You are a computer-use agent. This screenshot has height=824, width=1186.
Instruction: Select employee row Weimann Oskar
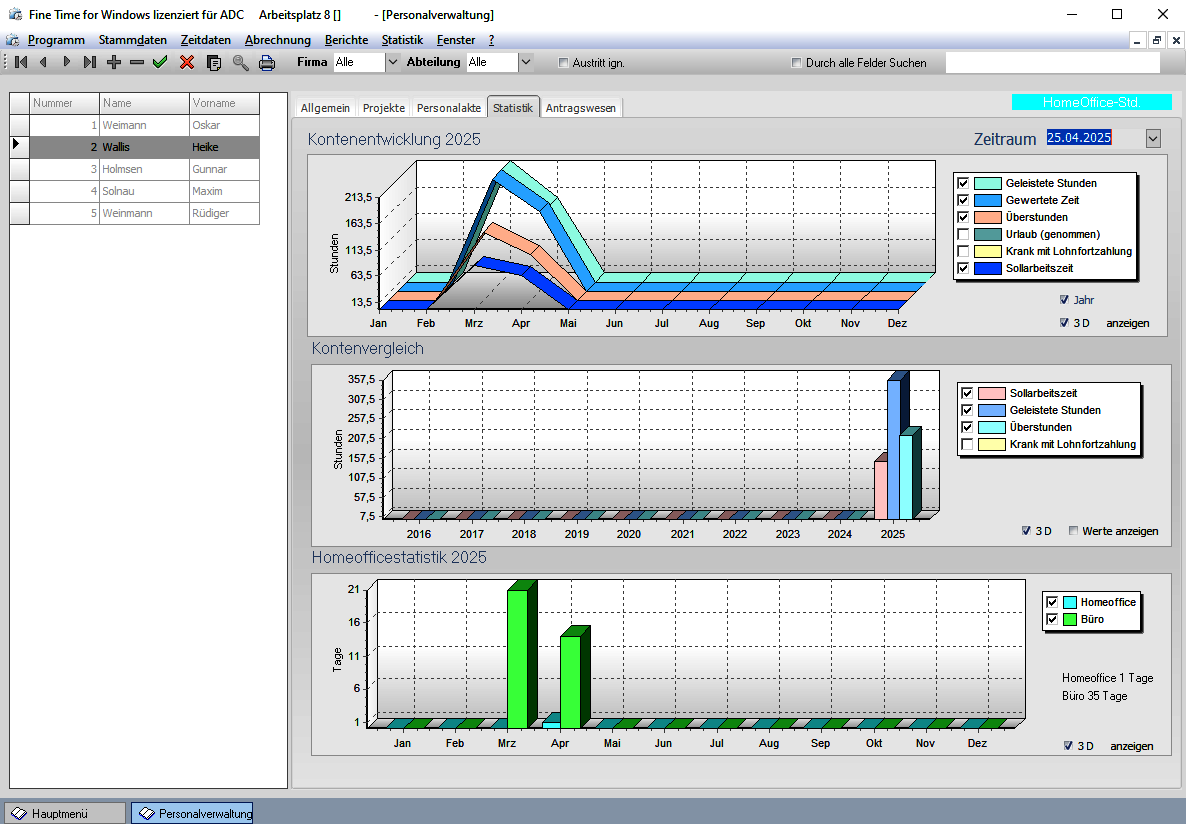[144, 125]
